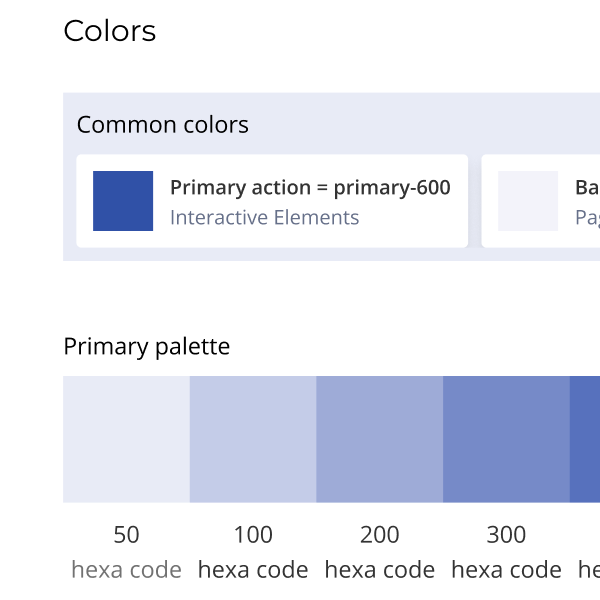Click the 300 shade label
The height and width of the screenshot is (600, 600).
506,535
